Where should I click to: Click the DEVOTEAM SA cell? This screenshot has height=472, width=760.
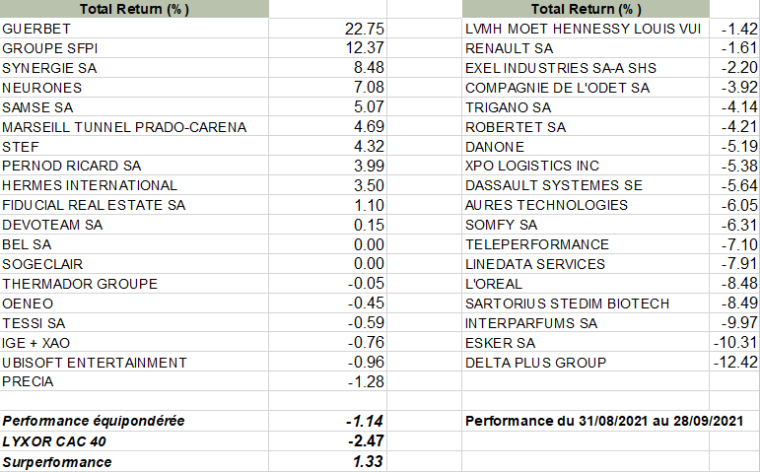click(x=134, y=225)
